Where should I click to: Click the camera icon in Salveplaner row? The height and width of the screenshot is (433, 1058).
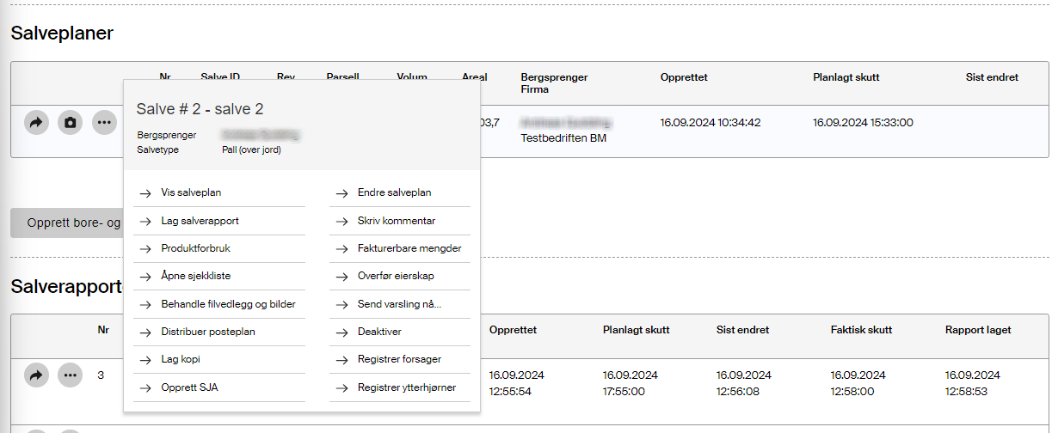coord(70,123)
